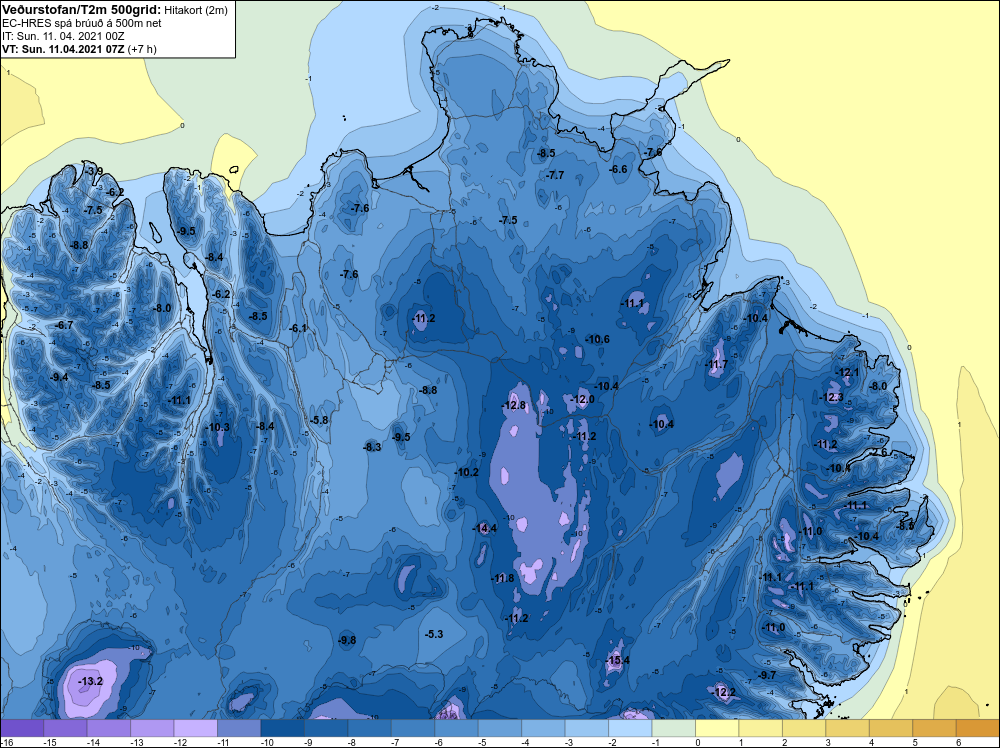Click the -9.7 temperature label

click(767, 675)
